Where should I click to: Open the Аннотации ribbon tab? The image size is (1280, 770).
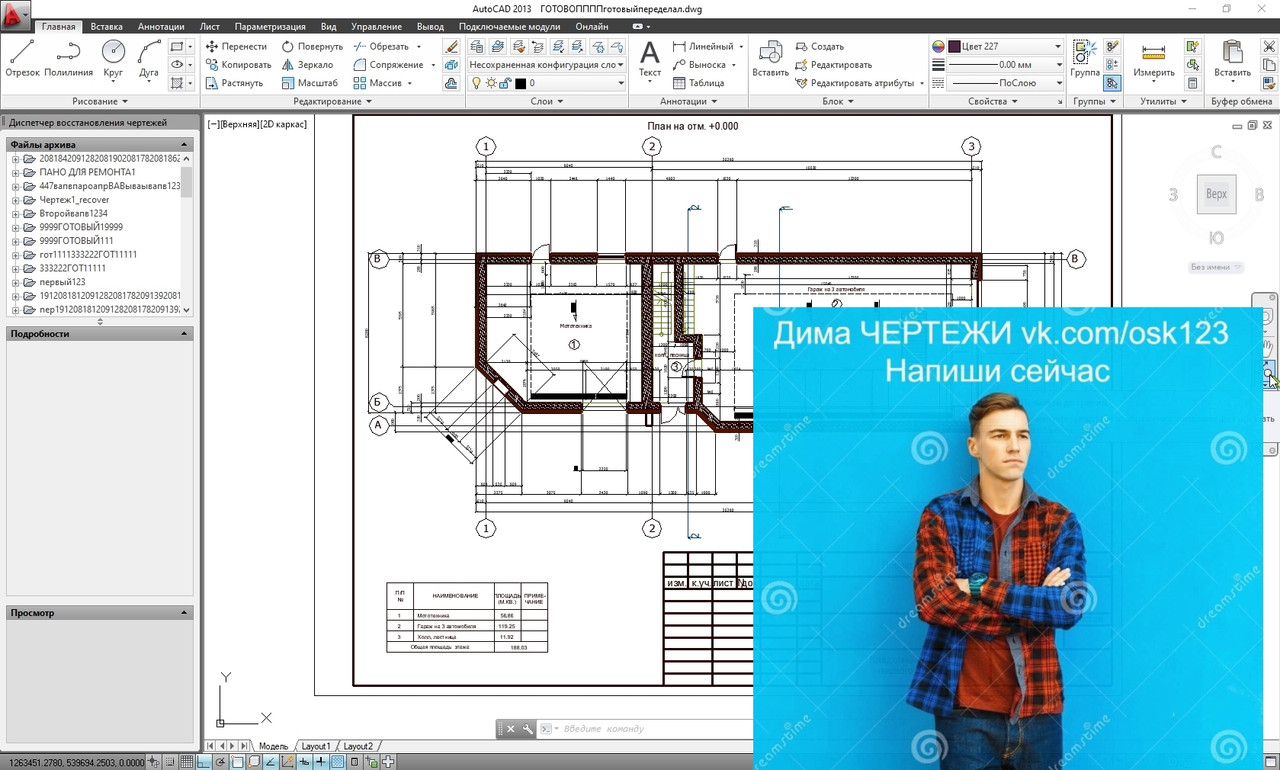click(161, 26)
